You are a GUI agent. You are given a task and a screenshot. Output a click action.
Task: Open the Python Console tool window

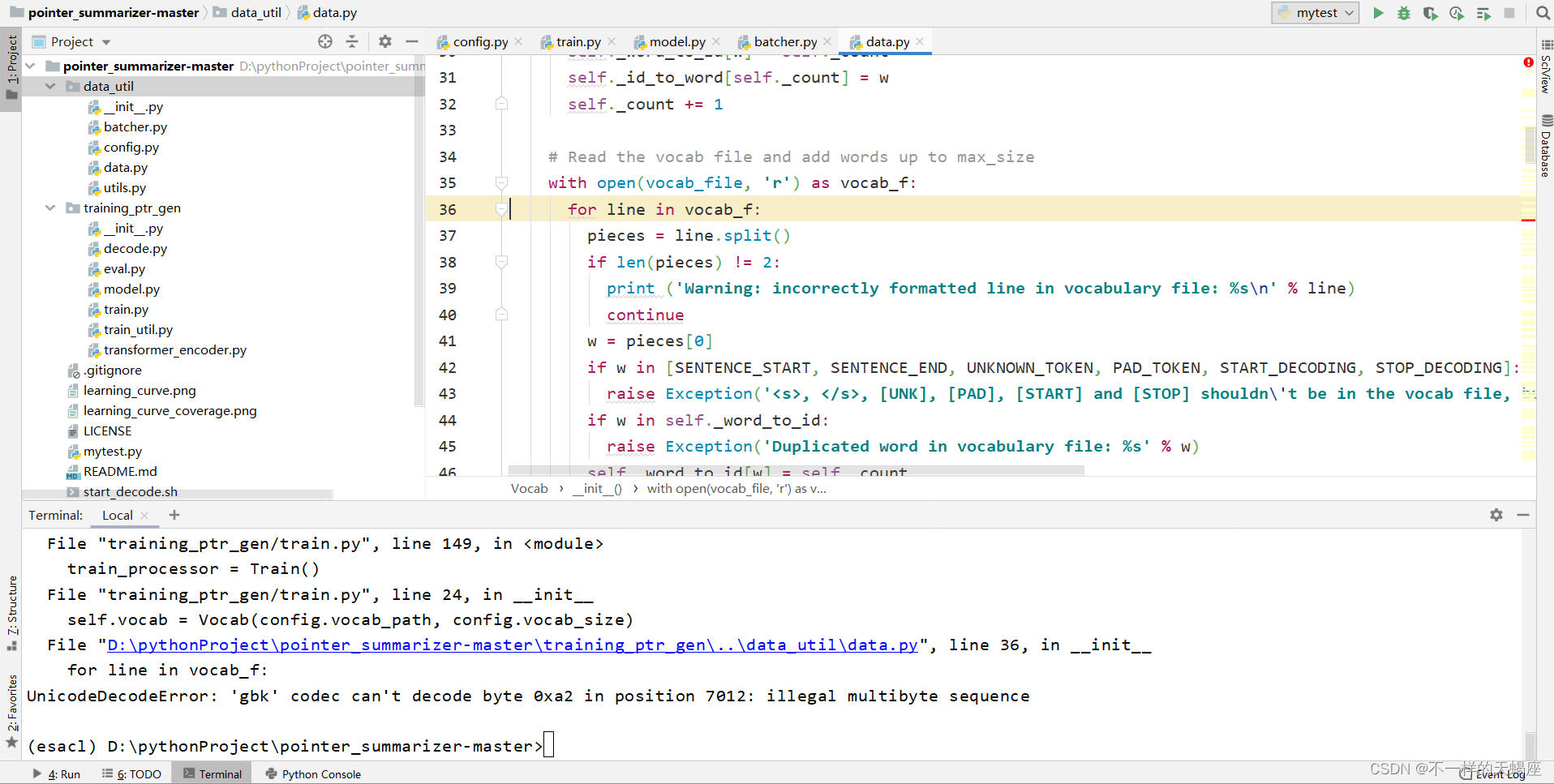(x=313, y=773)
